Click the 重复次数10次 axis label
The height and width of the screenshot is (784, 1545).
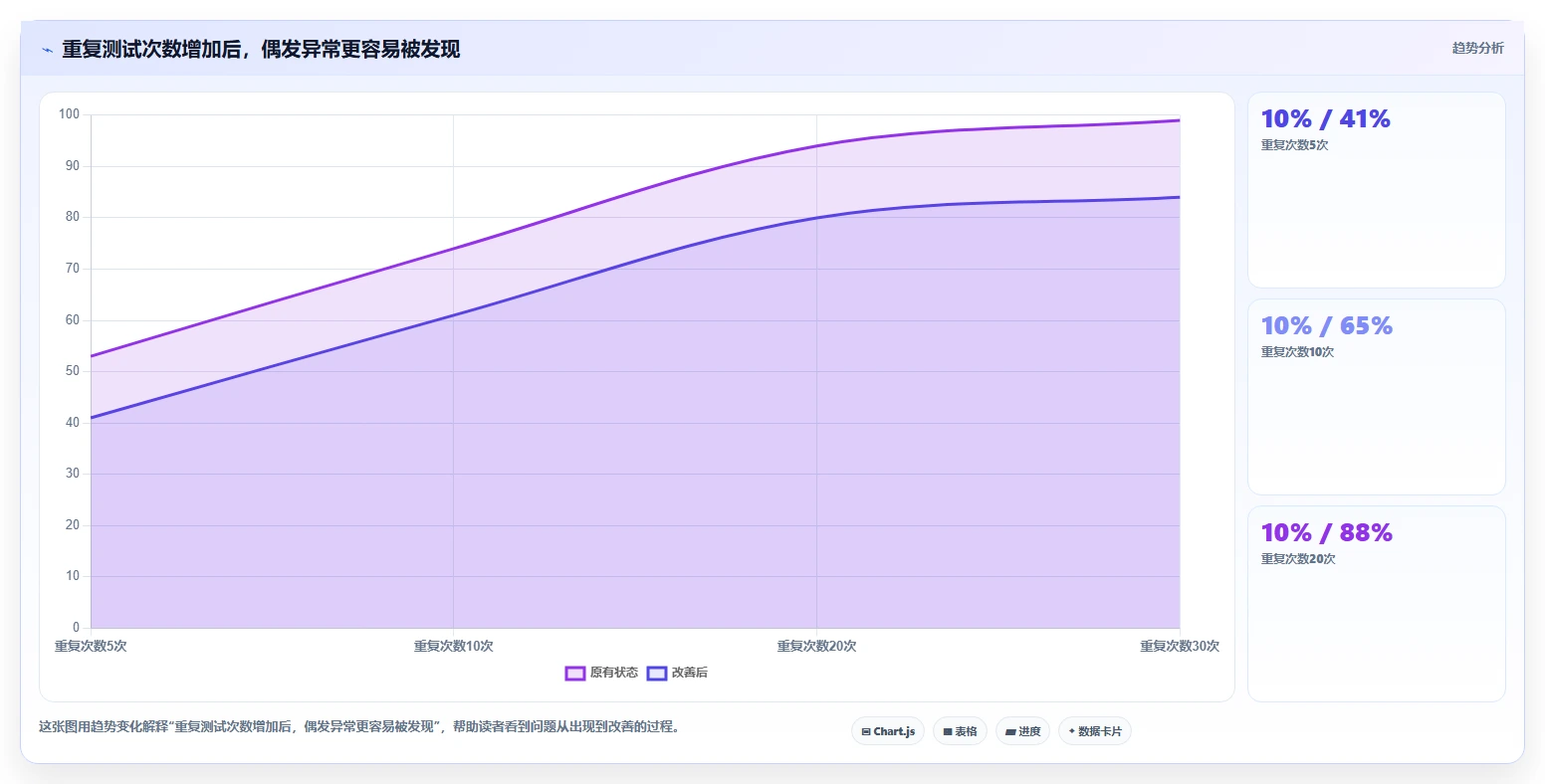(454, 647)
